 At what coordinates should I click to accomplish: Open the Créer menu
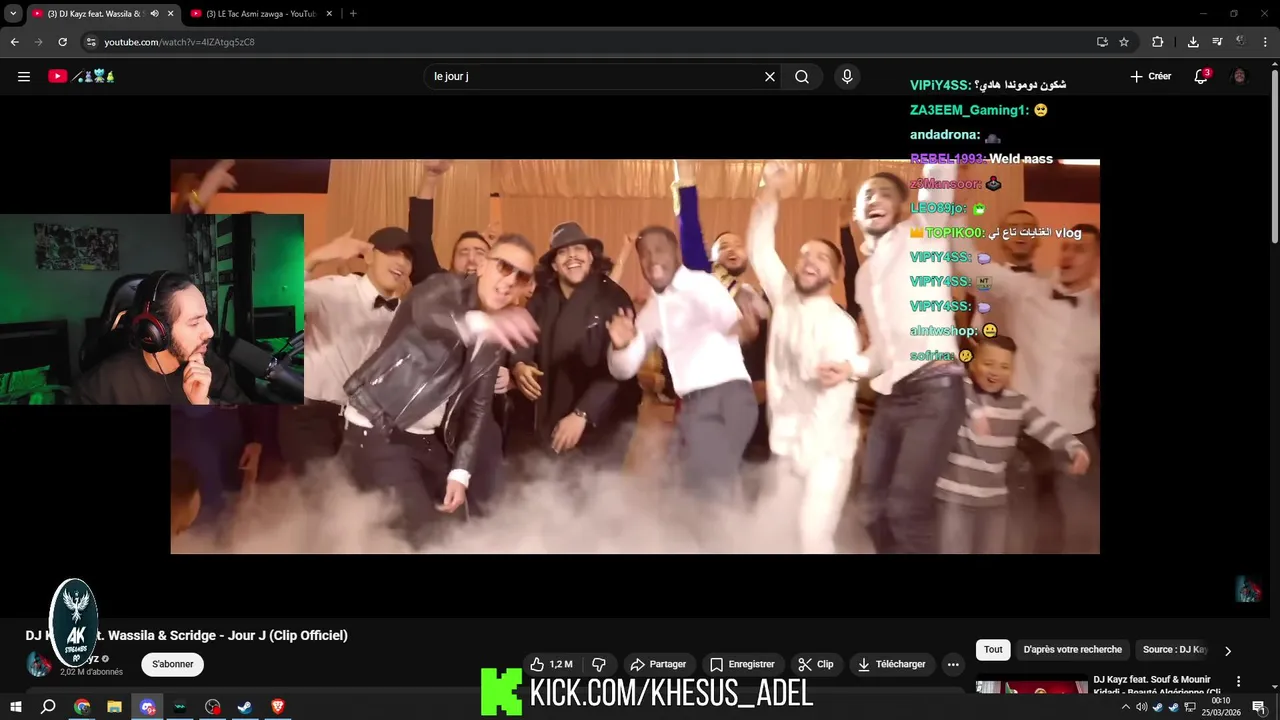pos(1150,76)
